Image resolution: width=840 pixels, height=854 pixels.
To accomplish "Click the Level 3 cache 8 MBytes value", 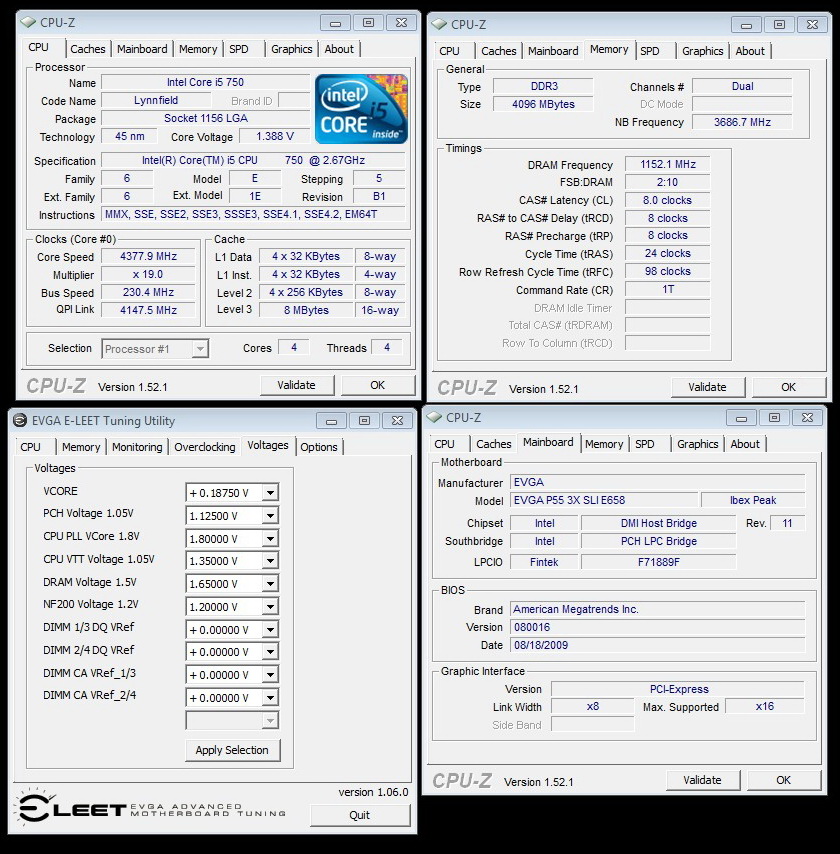I will (306, 310).
